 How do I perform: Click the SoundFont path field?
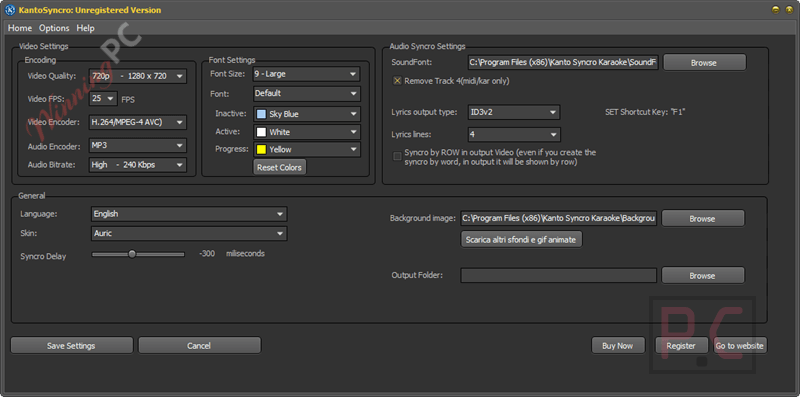coord(564,62)
